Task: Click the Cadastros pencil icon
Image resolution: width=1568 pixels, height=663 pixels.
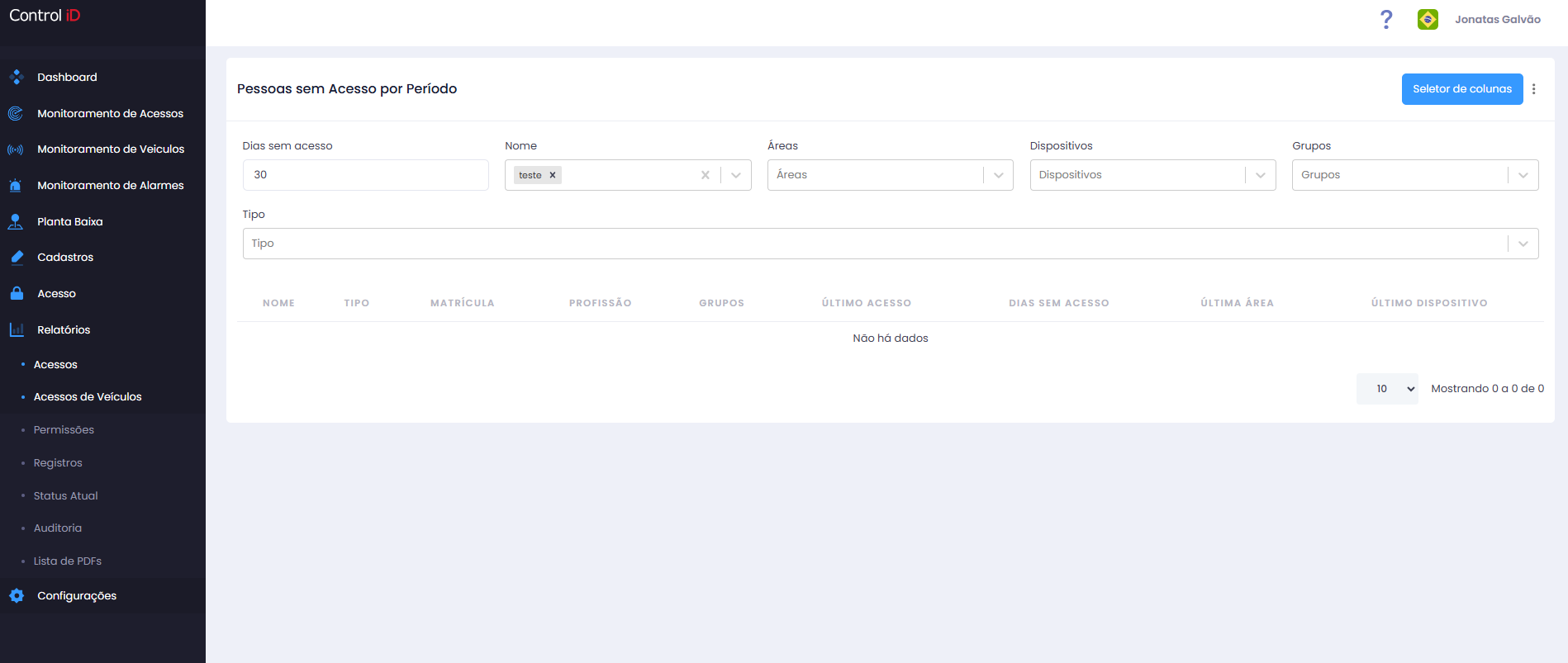Action: [16, 258]
